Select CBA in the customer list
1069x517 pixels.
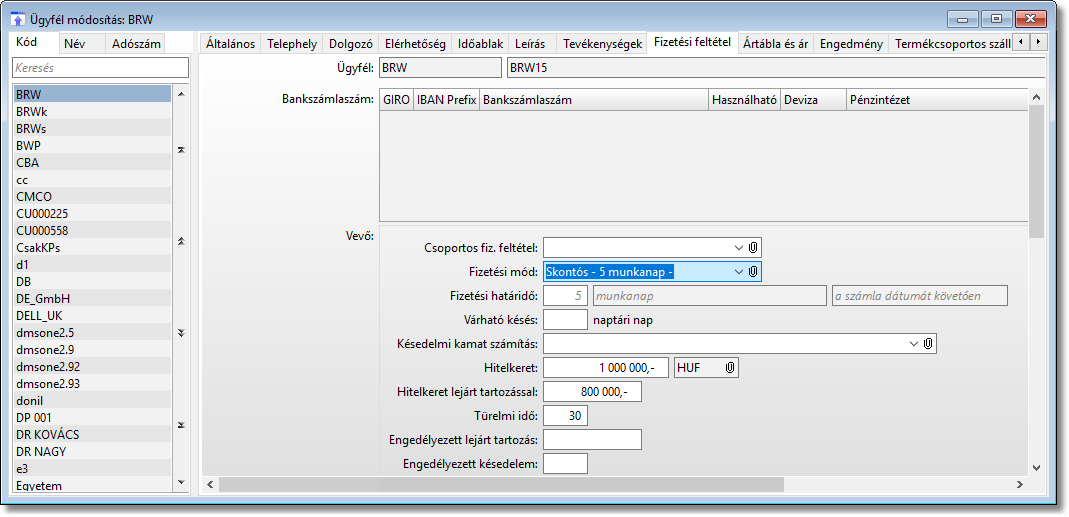93,162
